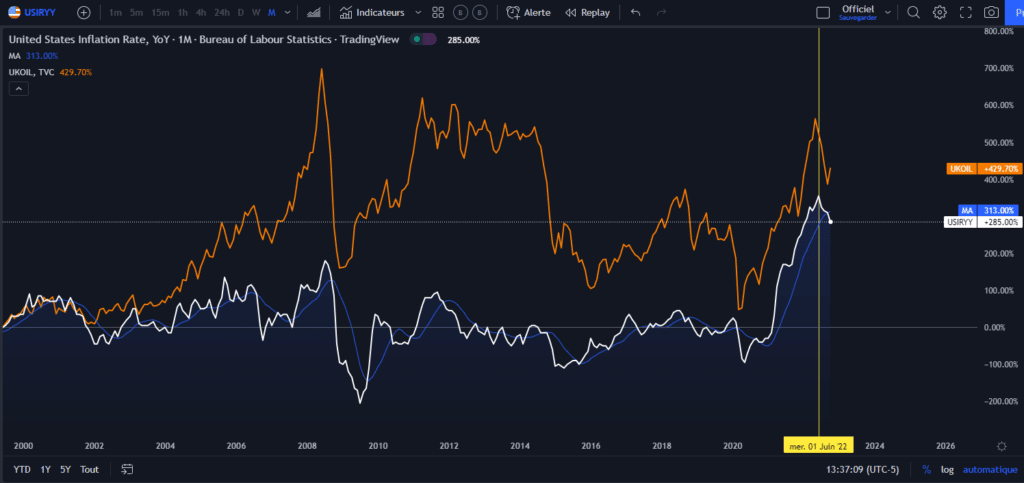Select the weekly W timeframe
The width and height of the screenshot is (1024, 483).
[256, 12]
